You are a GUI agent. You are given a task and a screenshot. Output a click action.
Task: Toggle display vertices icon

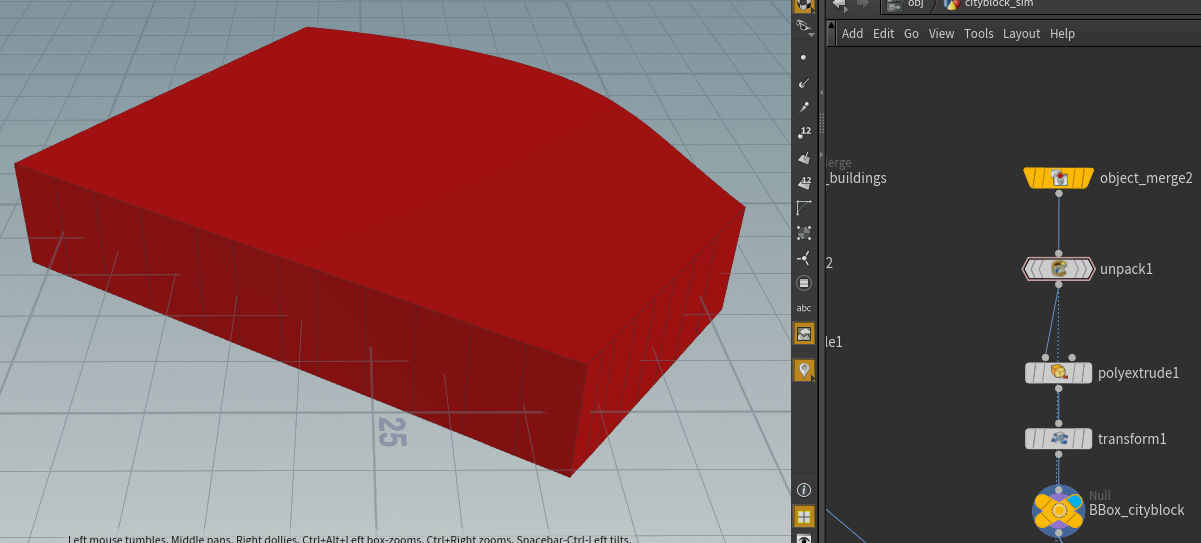[x=804, y=233]
